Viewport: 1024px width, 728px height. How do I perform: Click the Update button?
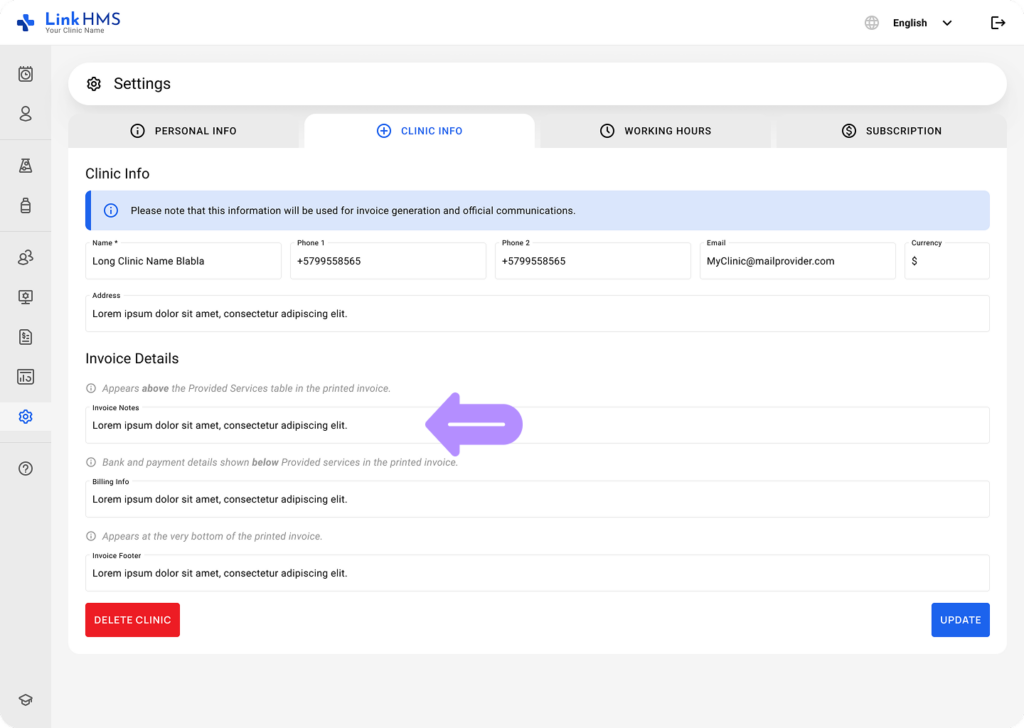point(960,619)
